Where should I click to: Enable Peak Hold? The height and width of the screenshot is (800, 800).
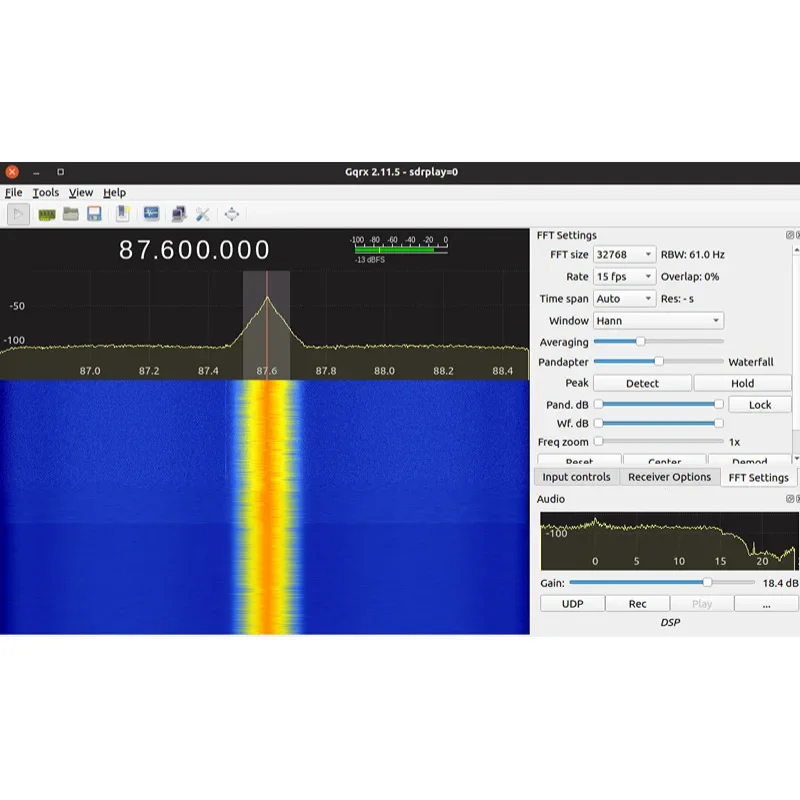coord(744,382)
